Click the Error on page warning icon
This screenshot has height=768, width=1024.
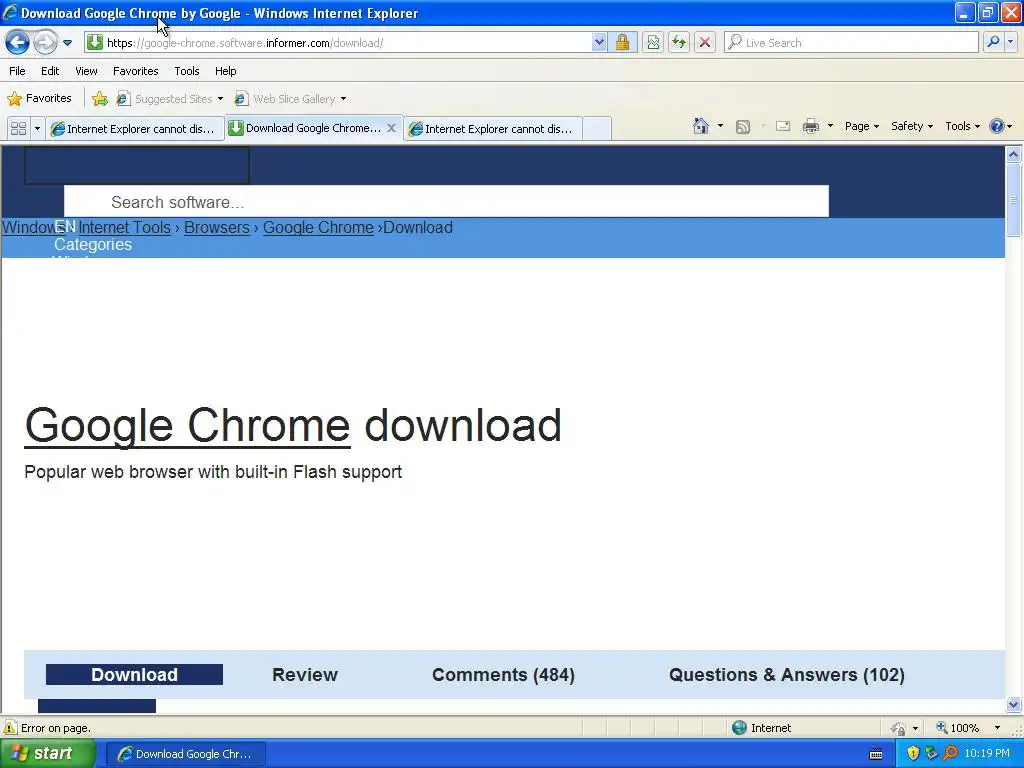point(10,728)
